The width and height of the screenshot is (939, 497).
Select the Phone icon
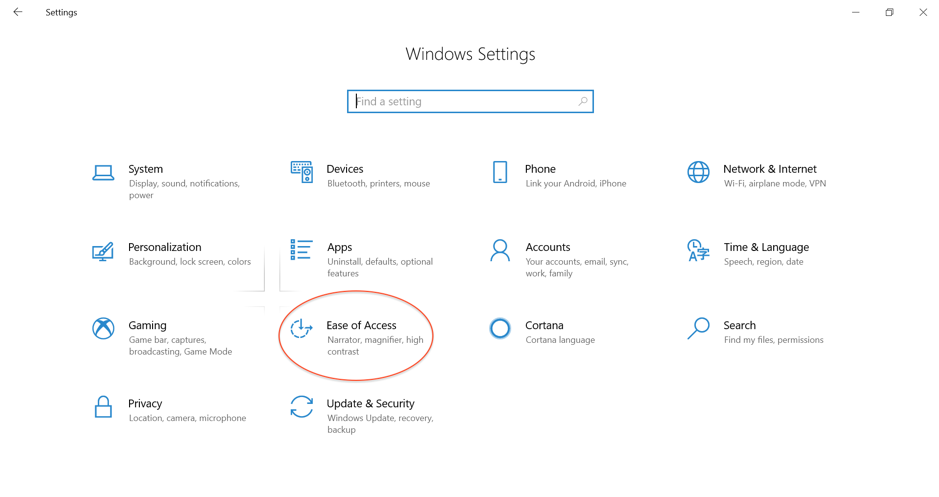(x=500, y=172)
